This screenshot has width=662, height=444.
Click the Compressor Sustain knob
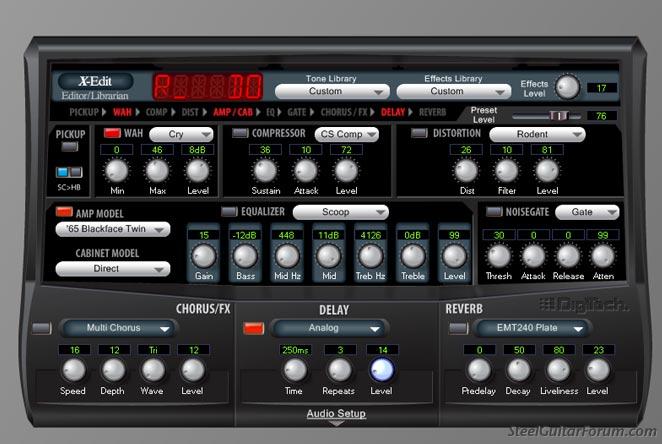[265, 171]
